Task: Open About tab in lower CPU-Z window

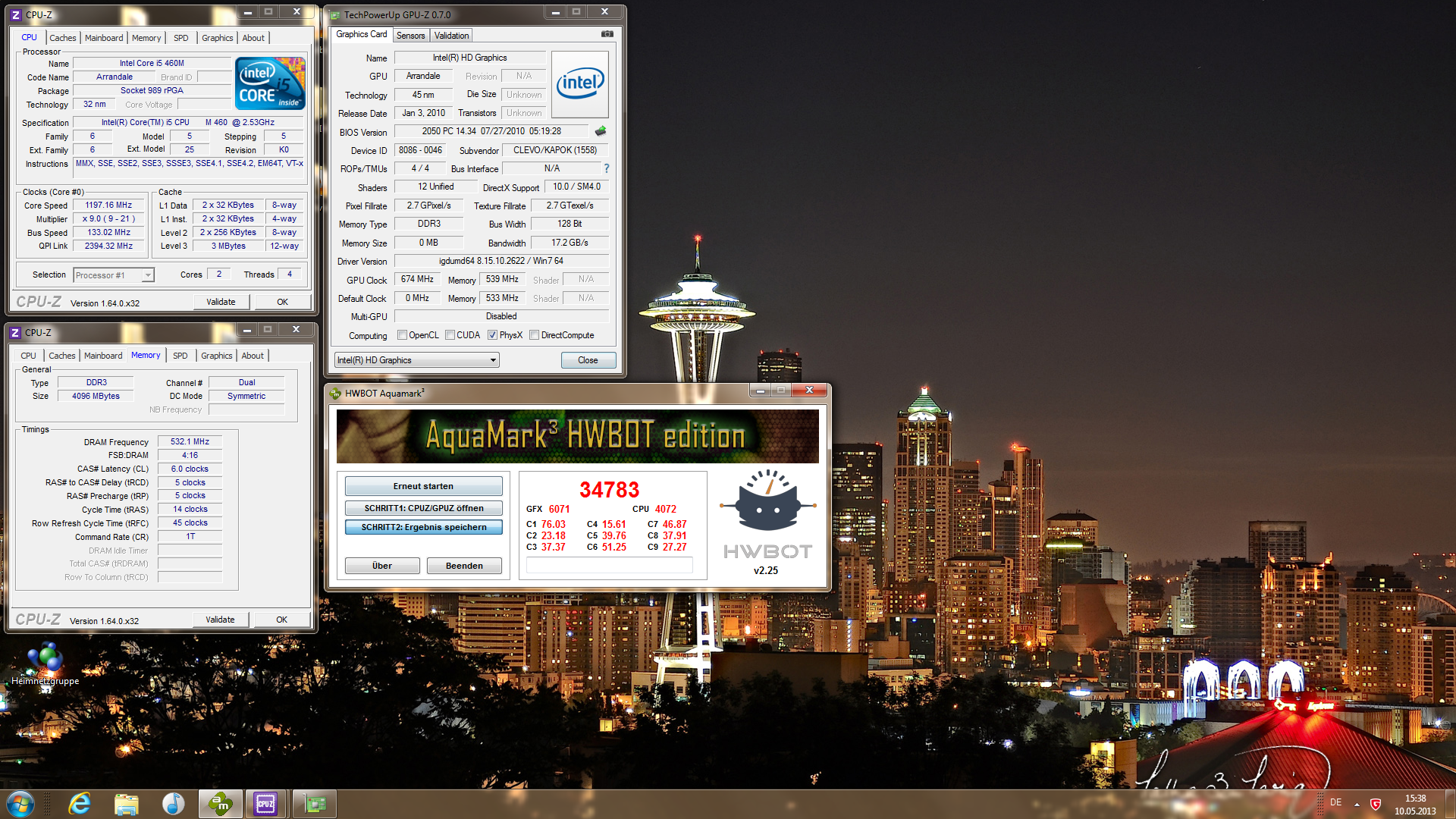Action: click(x=253, y=356)
